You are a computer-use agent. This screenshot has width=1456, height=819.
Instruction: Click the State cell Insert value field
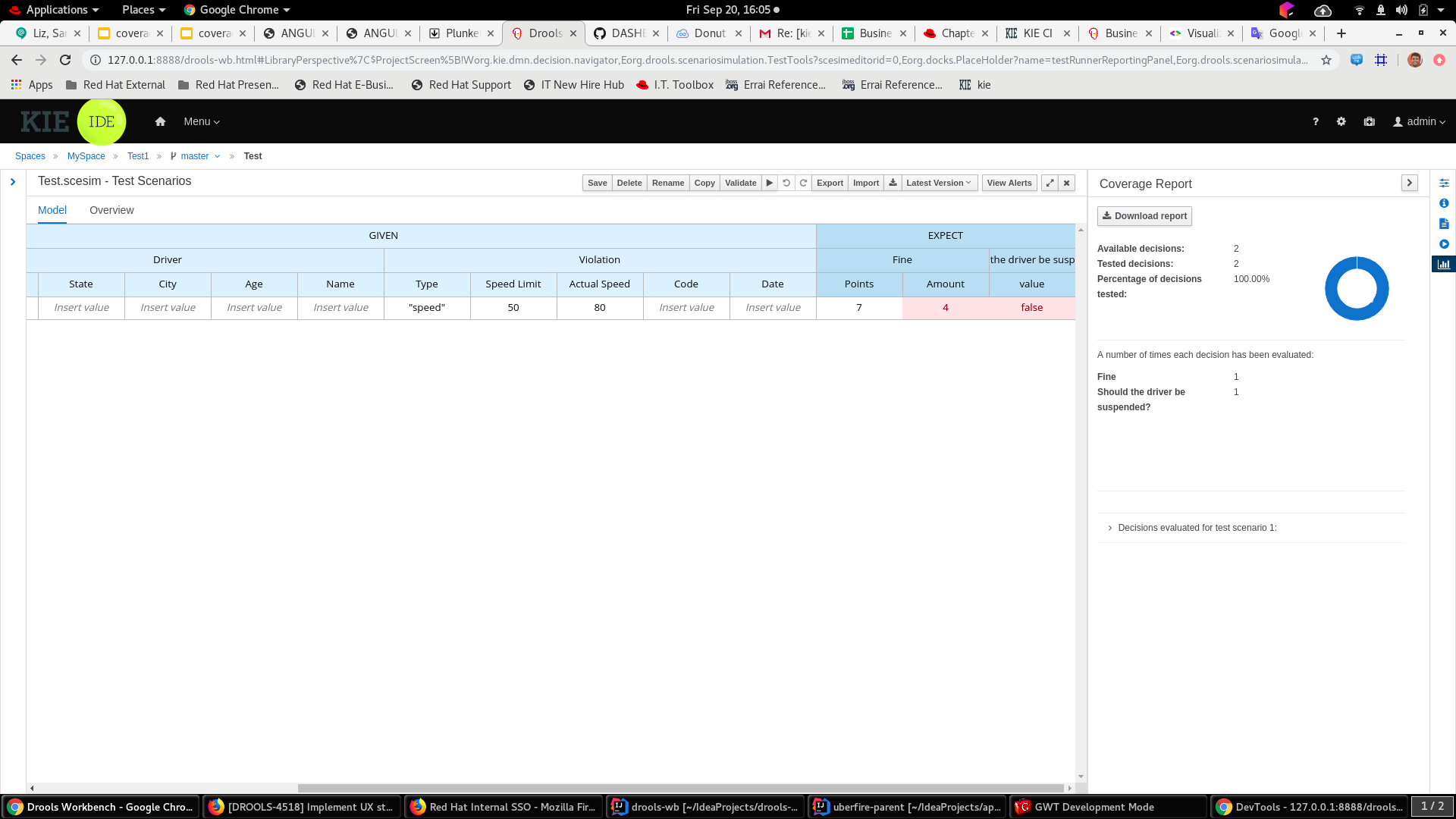pyautogui.click(x=81, y=308)
